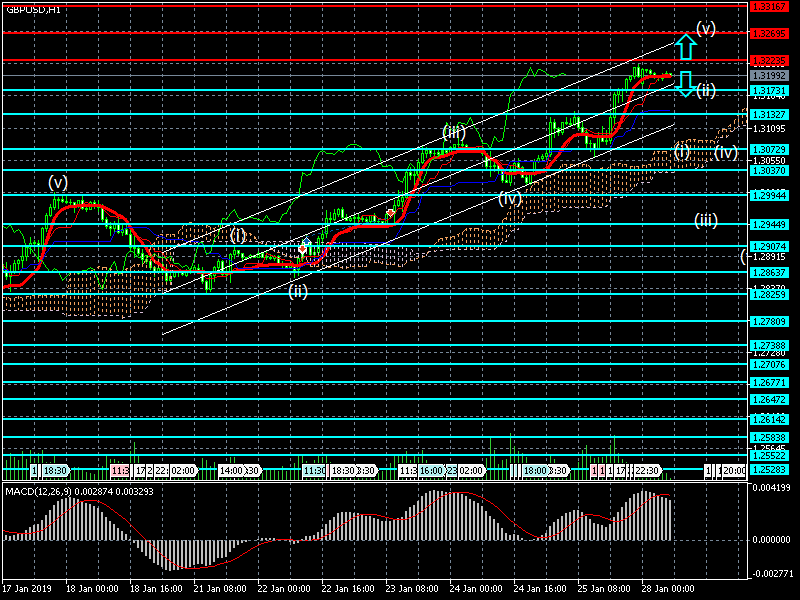
Task: Click the GBPUSD,H1 chart title
Action: pyautogui.click(x=32, y=9)
